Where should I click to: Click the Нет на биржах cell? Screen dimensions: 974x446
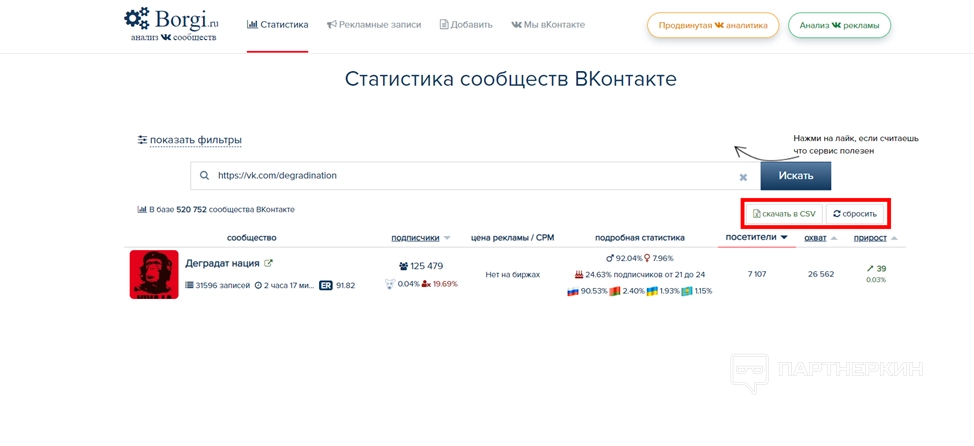[512, 274]
